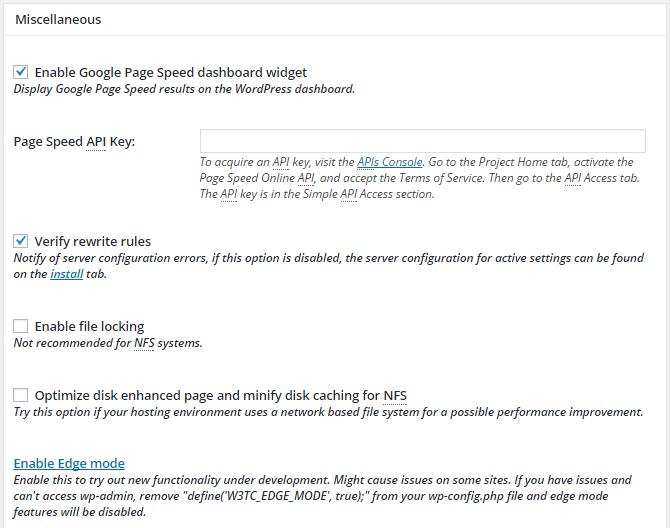This screenshot has height=528, width=670.
Task: Click the API abbreviation after 'Page Speed Online'
Action: coord(306,178)
